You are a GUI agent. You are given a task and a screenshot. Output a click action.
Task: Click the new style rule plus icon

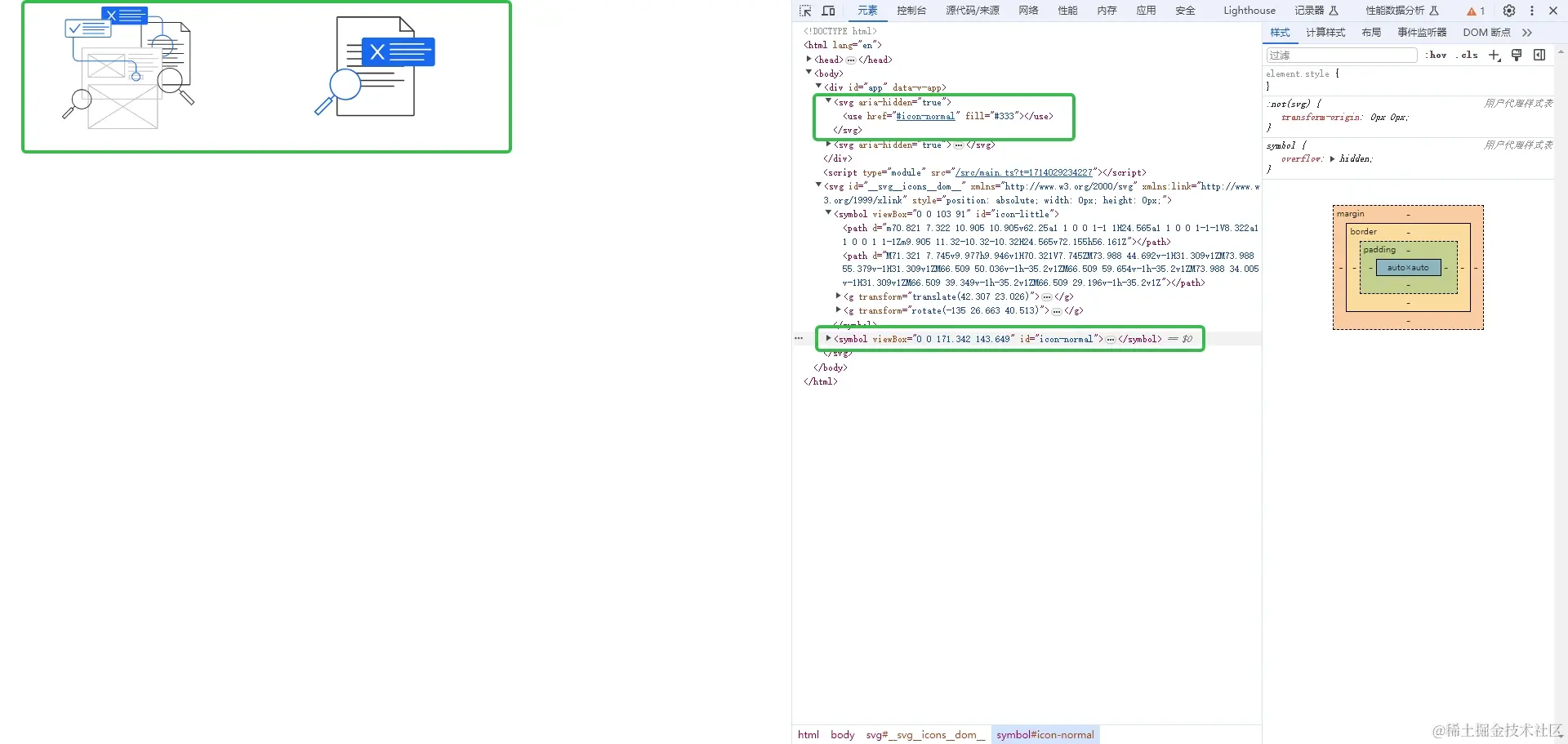coord(1494,55)
